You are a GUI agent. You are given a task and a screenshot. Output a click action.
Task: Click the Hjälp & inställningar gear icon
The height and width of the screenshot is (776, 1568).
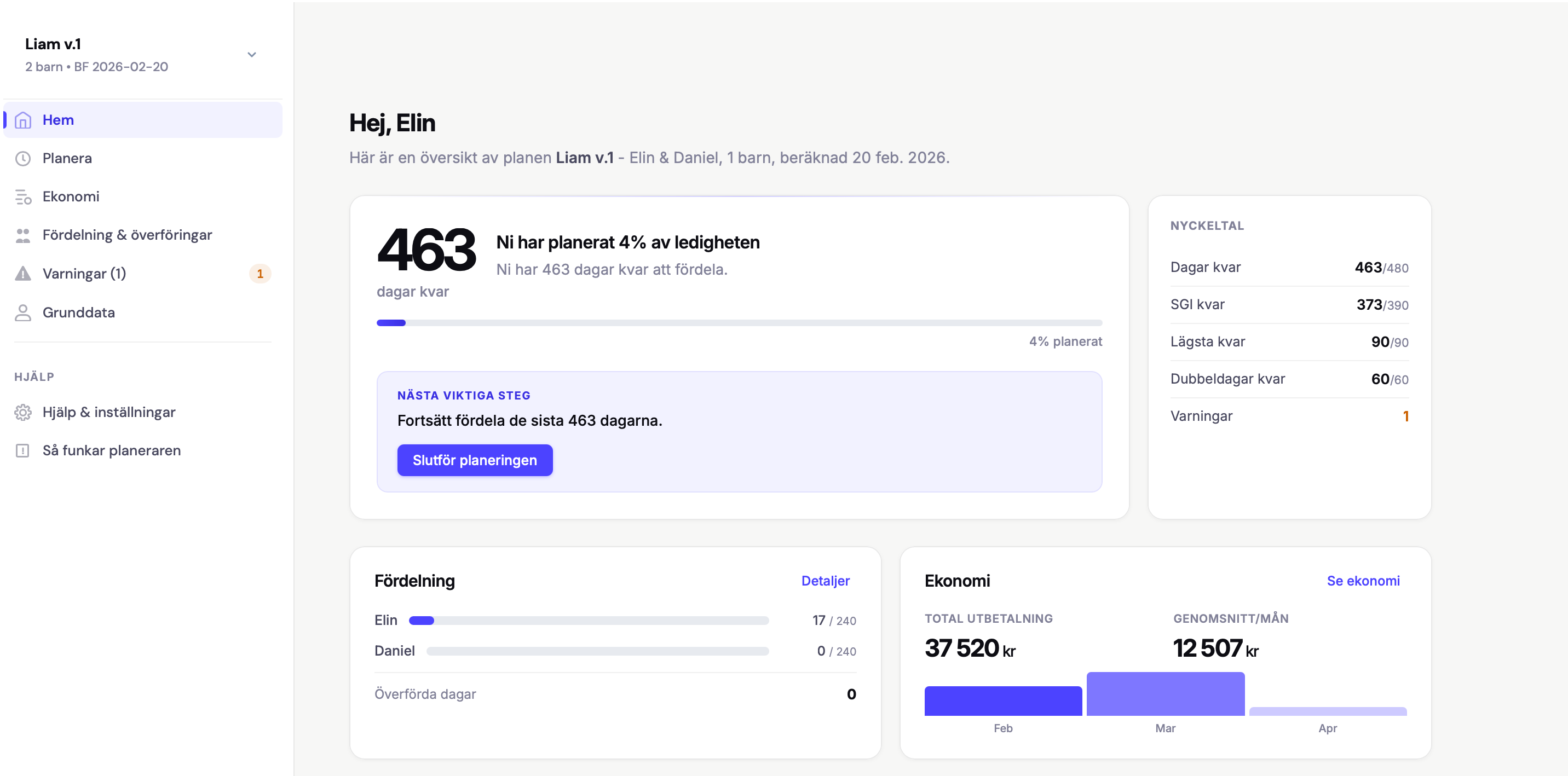(x=23, y=413)
